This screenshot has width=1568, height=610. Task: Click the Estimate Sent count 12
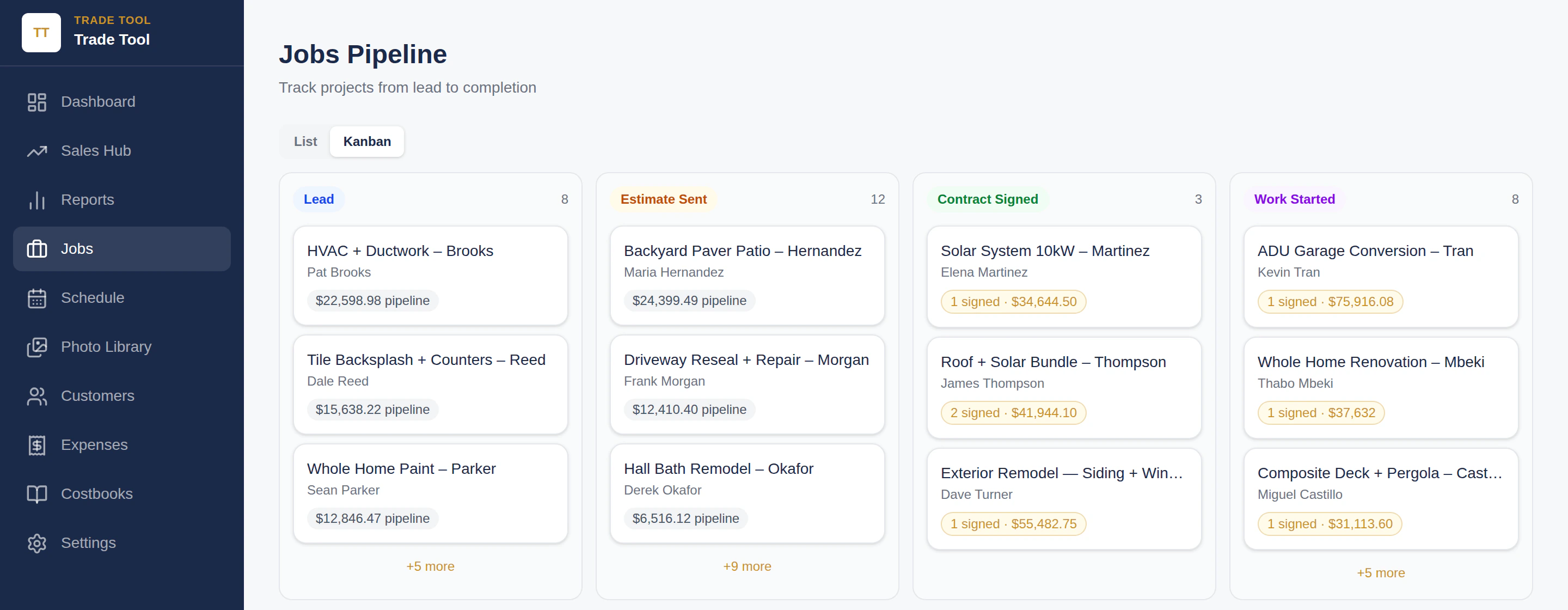[x=877, y=200]
